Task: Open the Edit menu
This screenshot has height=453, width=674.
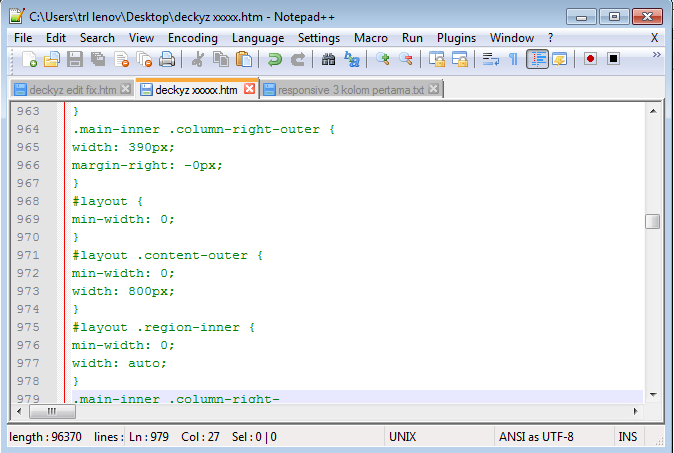Action: (x=56, y=38)
